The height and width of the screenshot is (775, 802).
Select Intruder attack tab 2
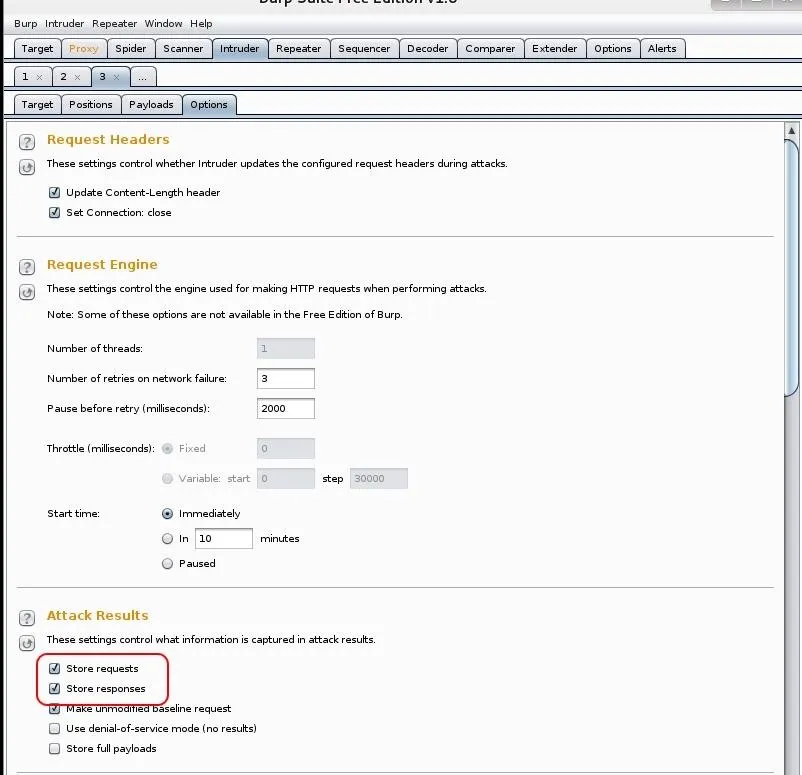coord(63,77)
